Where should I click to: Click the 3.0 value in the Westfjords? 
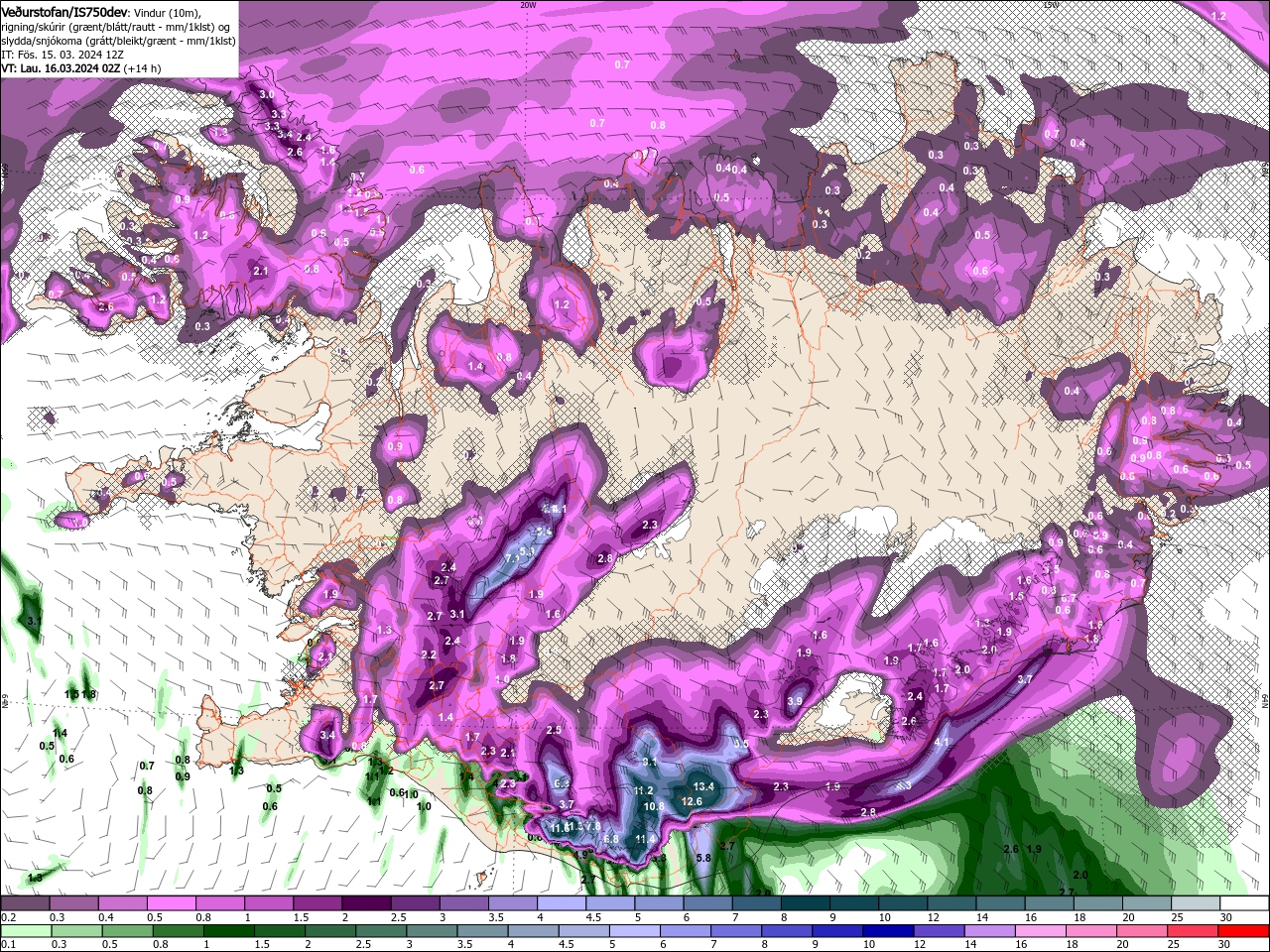coord(267,94)
